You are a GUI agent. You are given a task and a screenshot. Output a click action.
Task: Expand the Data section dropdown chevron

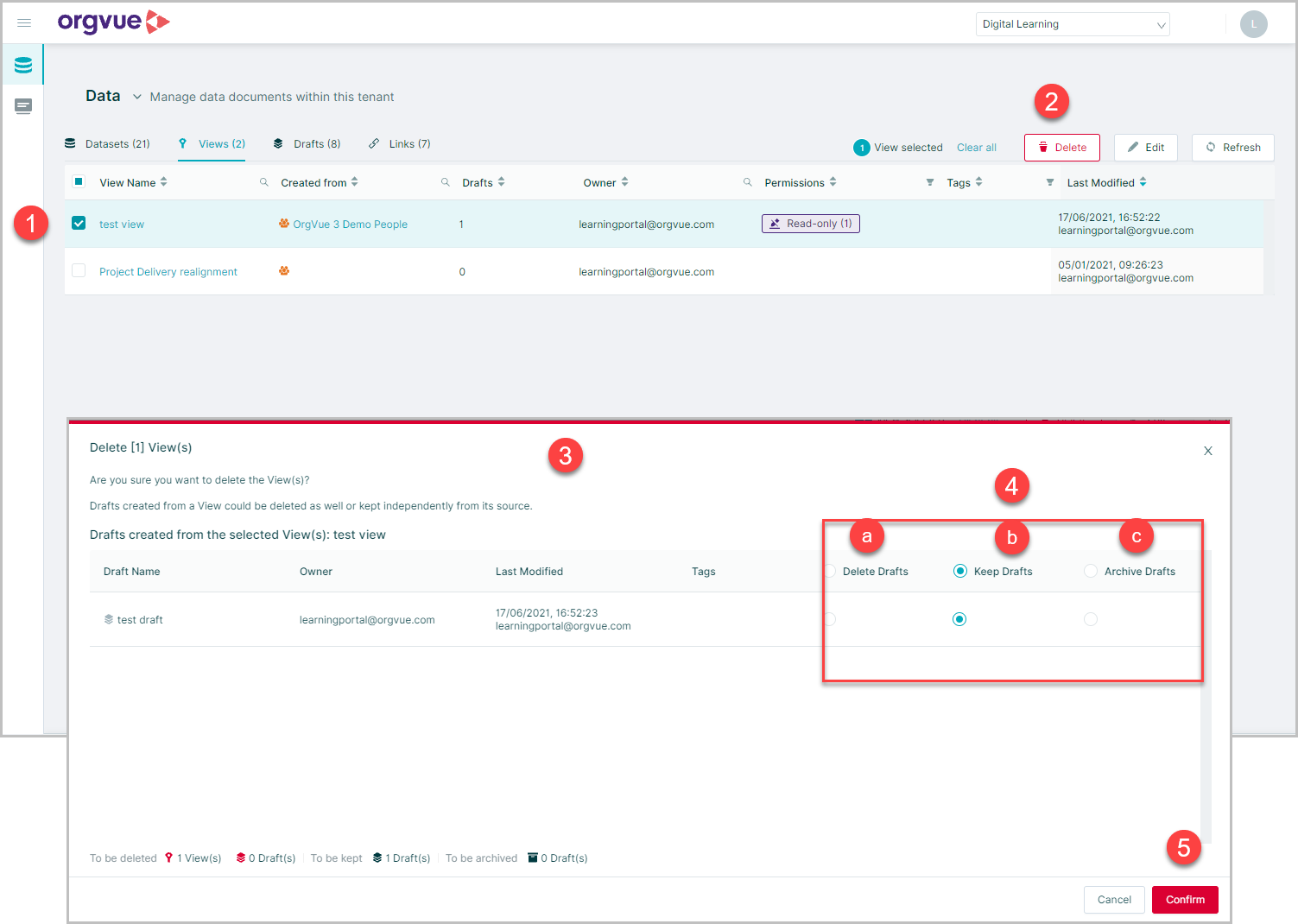pyautogui.click(x=136, y=97)
